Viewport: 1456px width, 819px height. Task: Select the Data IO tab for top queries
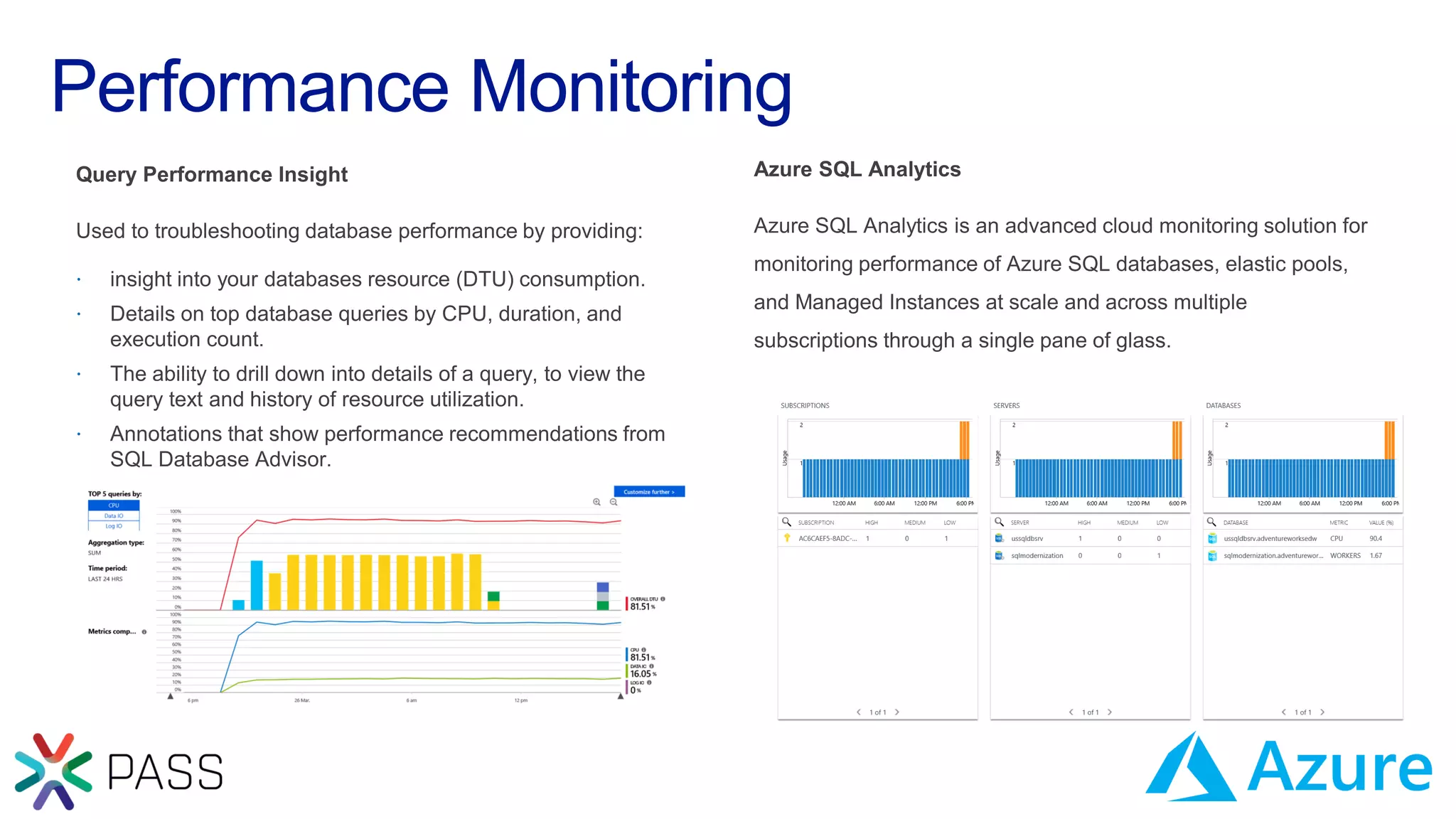click(114, 516)
